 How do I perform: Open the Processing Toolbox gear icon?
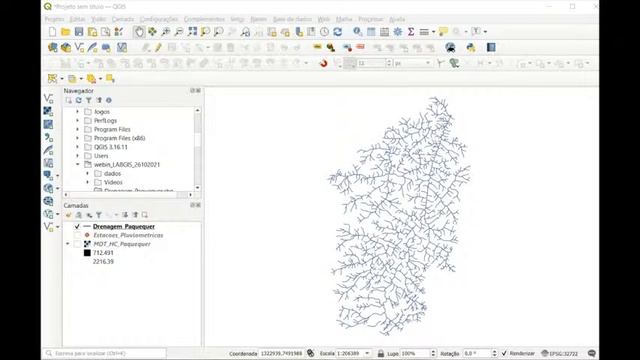tap(398, 32)
